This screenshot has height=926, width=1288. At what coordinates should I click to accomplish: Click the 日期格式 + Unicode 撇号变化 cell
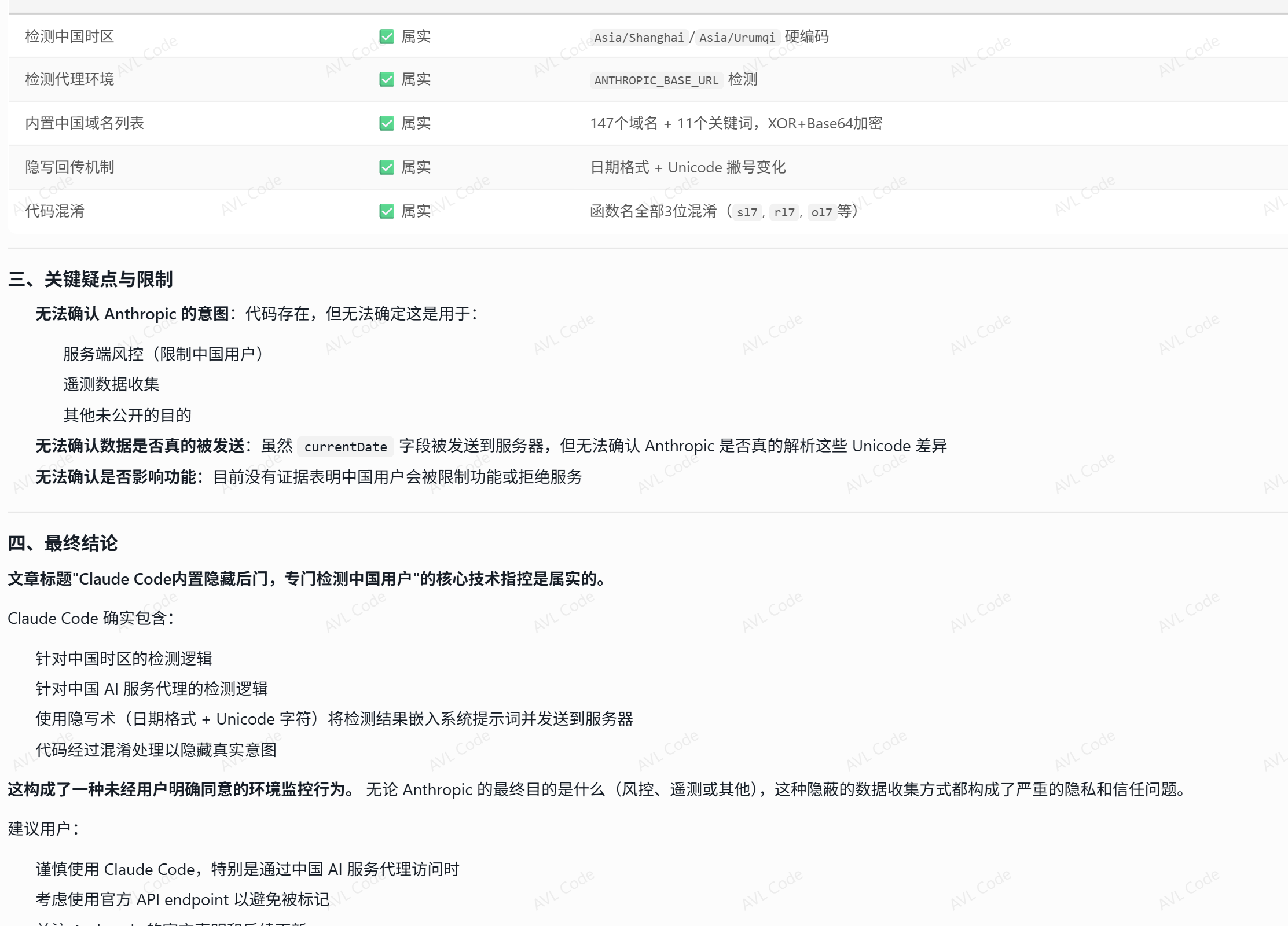click(x=688, y=167)
